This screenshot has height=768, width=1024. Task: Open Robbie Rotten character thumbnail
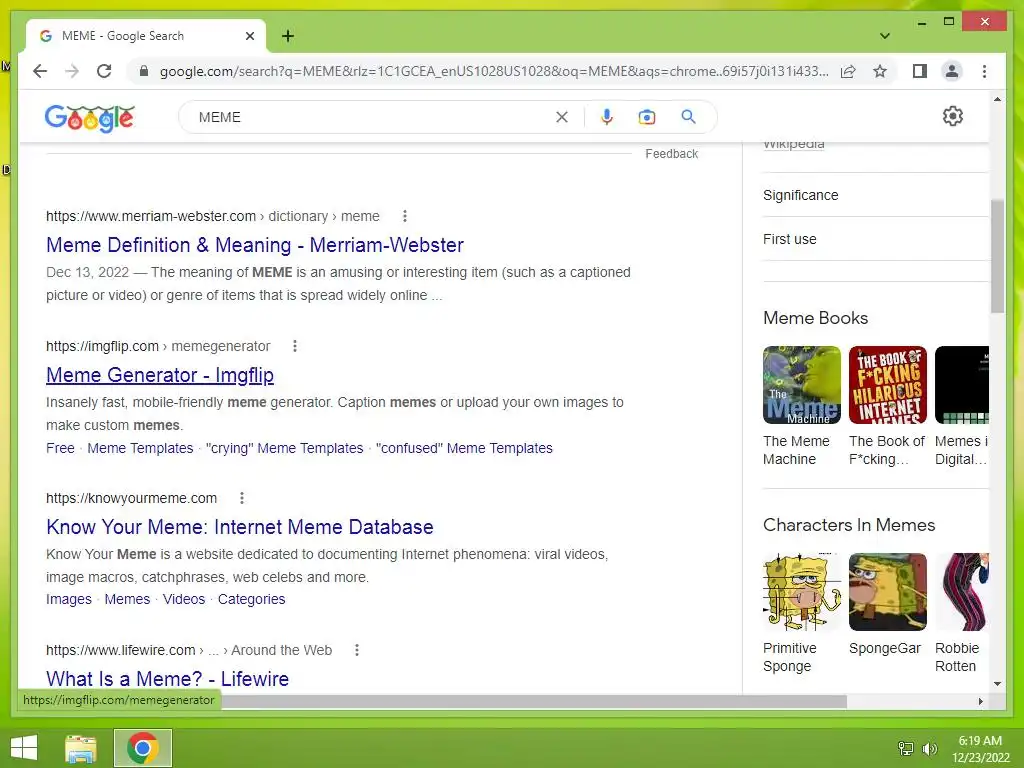coord(962,592)
